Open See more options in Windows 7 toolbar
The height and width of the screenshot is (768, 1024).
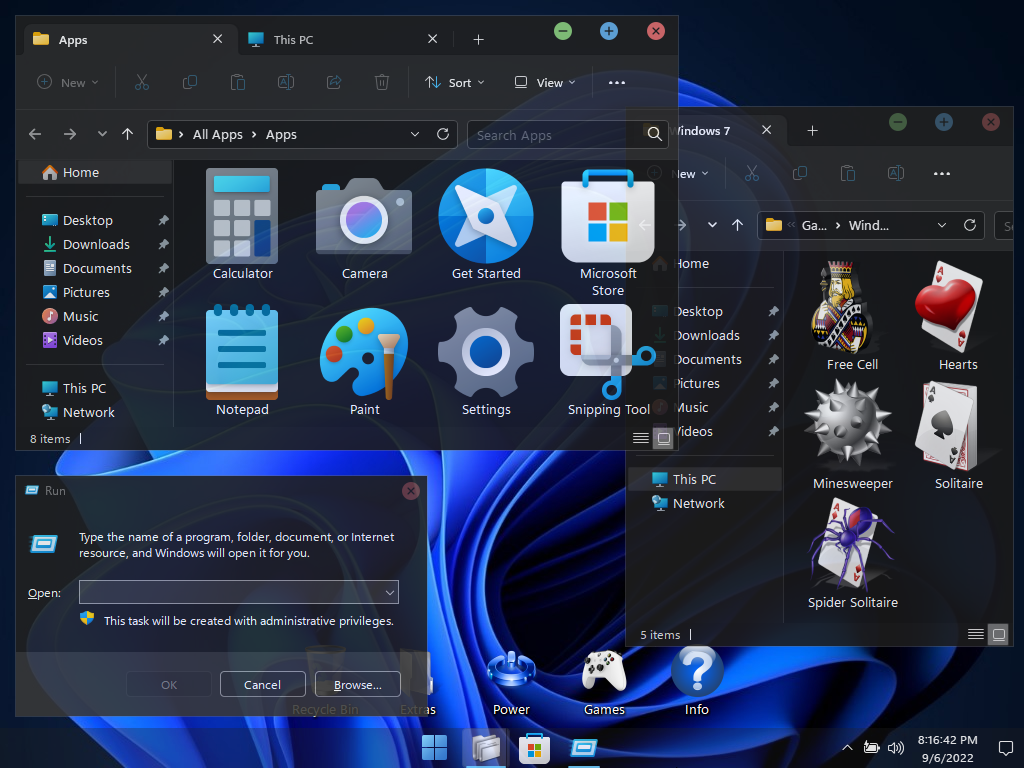tap(942, 174)
